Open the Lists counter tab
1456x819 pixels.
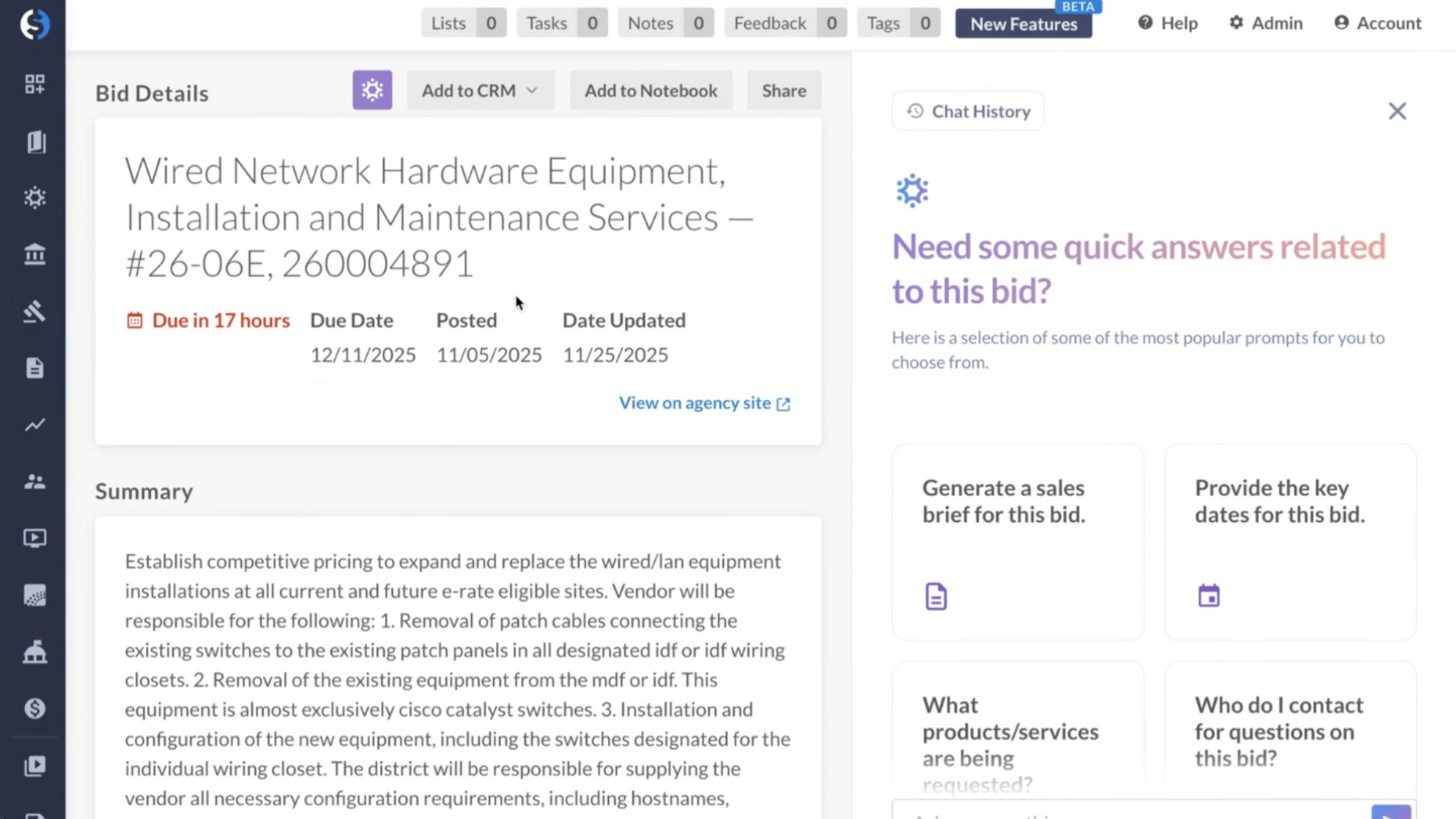[463, 23]
